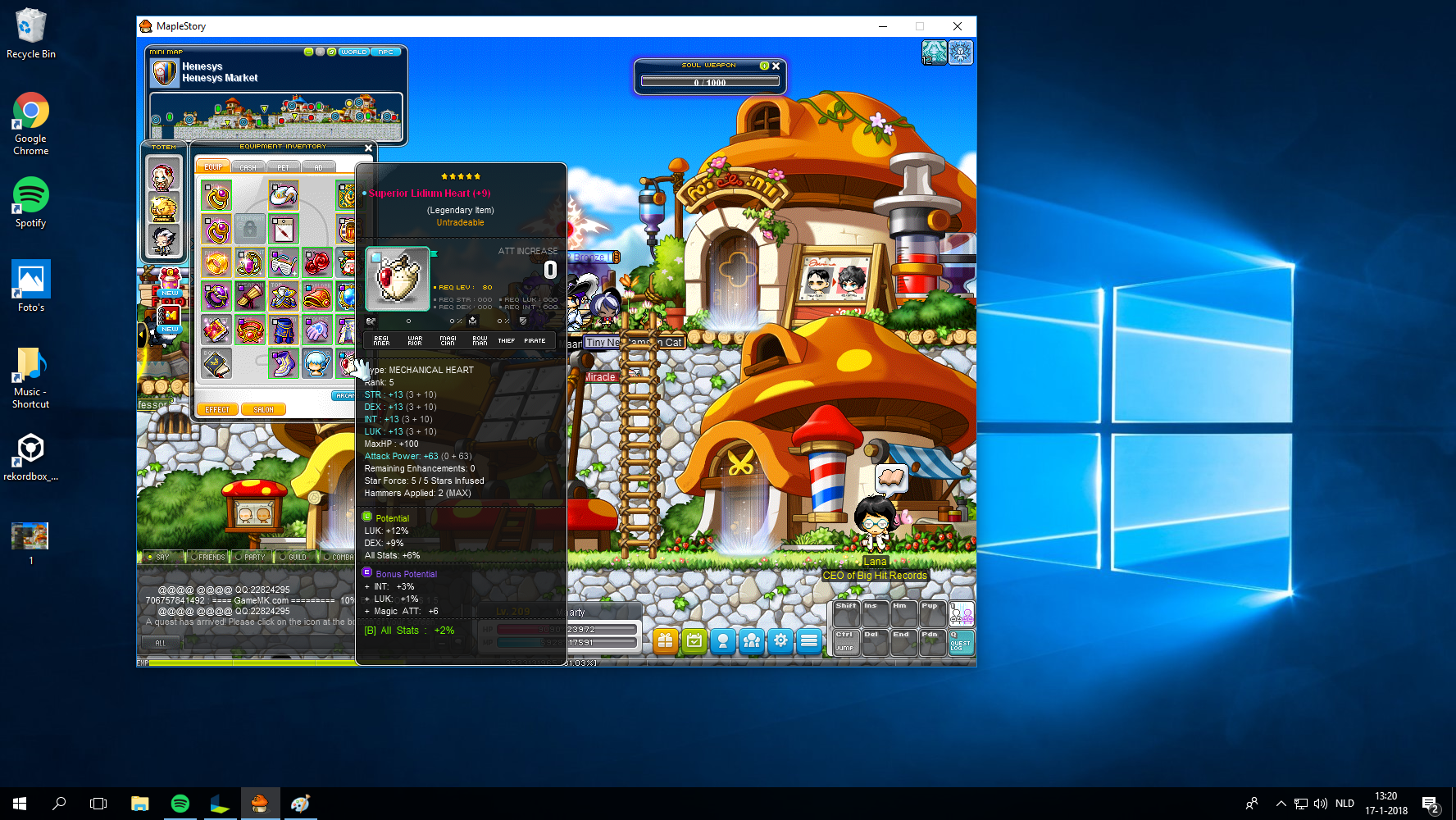Select the red jeweled belt
Image resolution: width=1456 pixels, height=820 pixels.
[250, 330]
